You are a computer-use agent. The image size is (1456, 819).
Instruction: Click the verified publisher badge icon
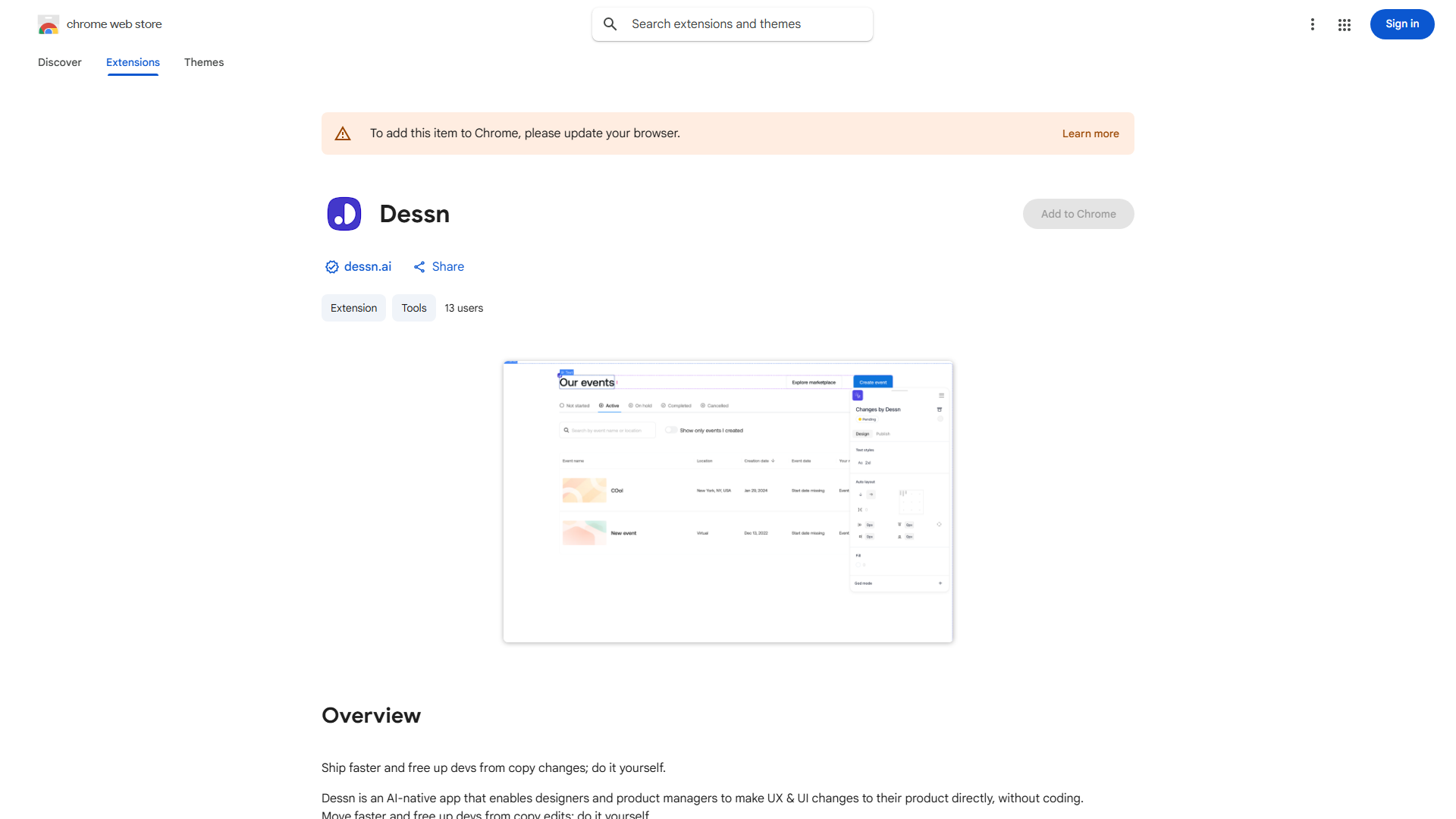[331, 267]
